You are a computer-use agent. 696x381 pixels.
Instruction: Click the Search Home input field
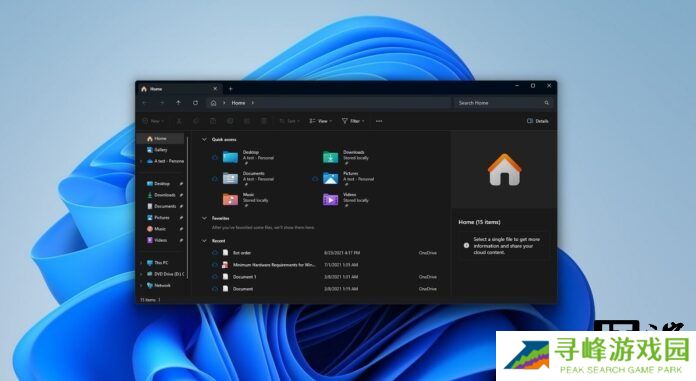(503, 103)
